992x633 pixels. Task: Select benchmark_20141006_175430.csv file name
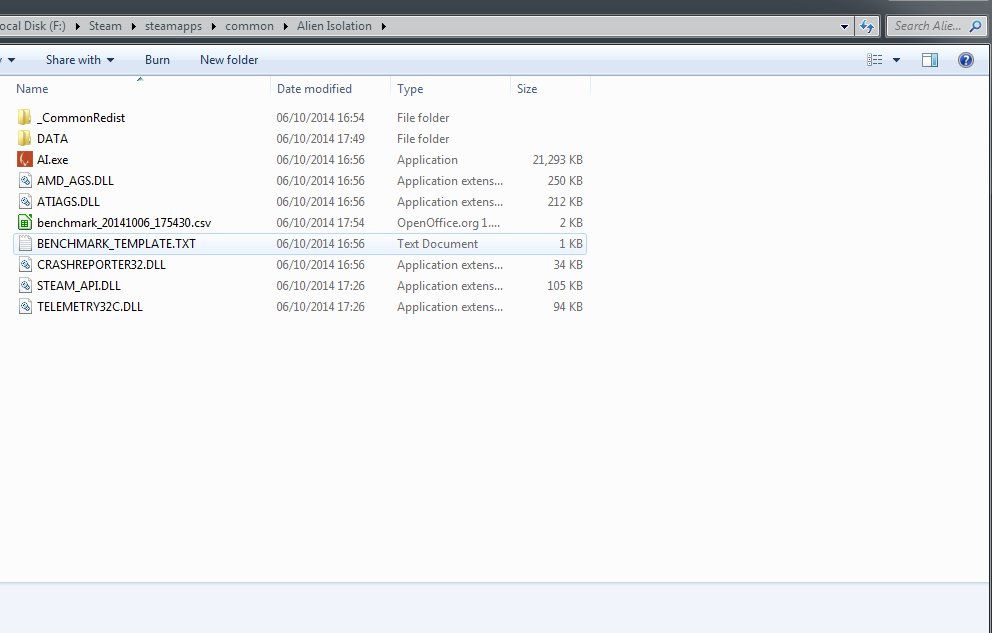click(x=124, y=223)
